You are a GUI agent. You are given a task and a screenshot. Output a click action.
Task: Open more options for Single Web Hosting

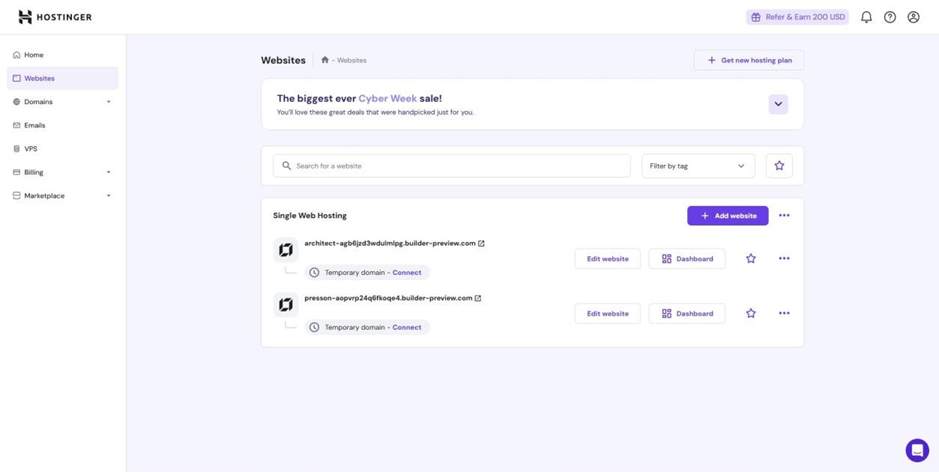[784, 216]
